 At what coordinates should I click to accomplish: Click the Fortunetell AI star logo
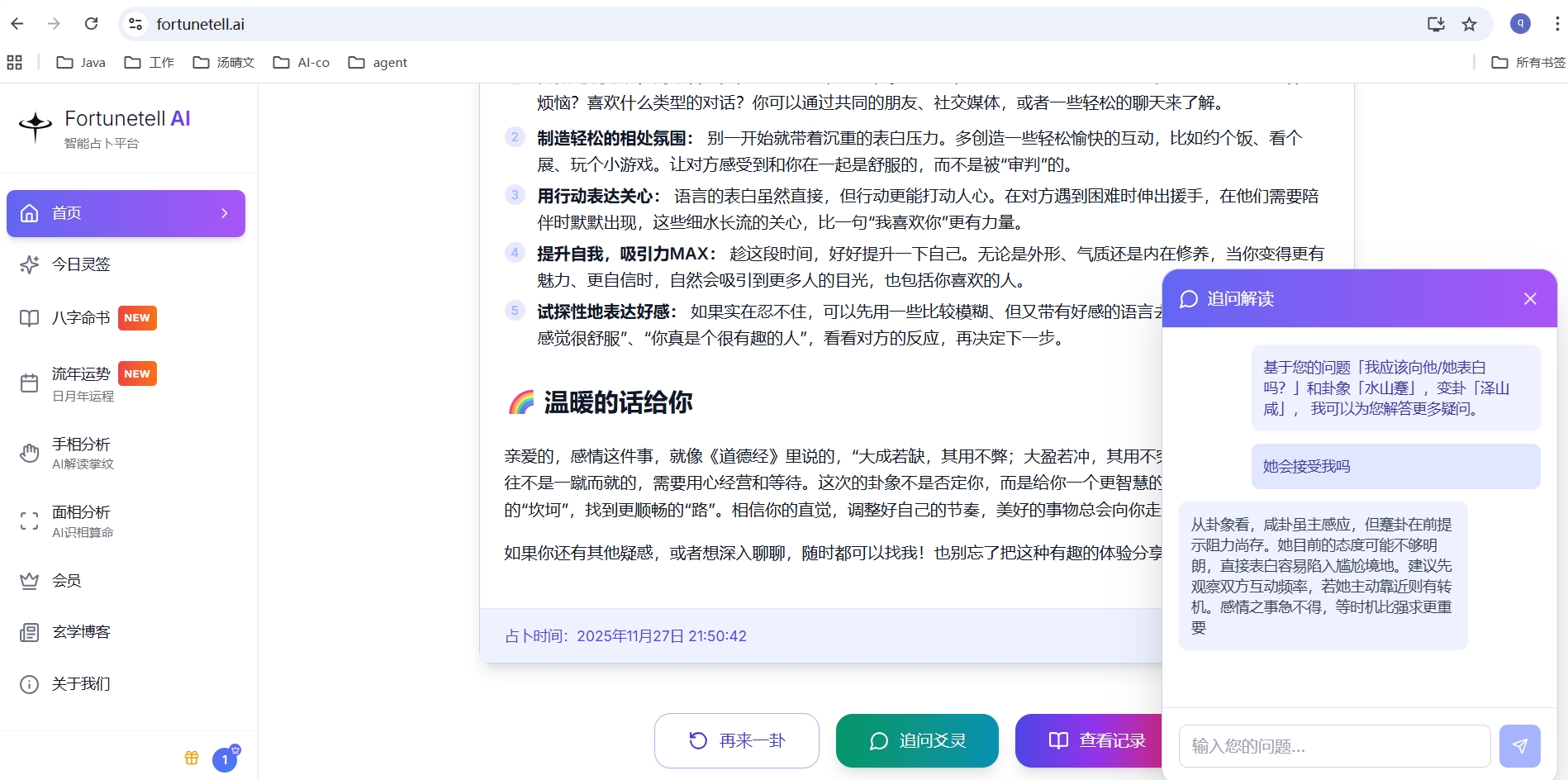(36, 126)
